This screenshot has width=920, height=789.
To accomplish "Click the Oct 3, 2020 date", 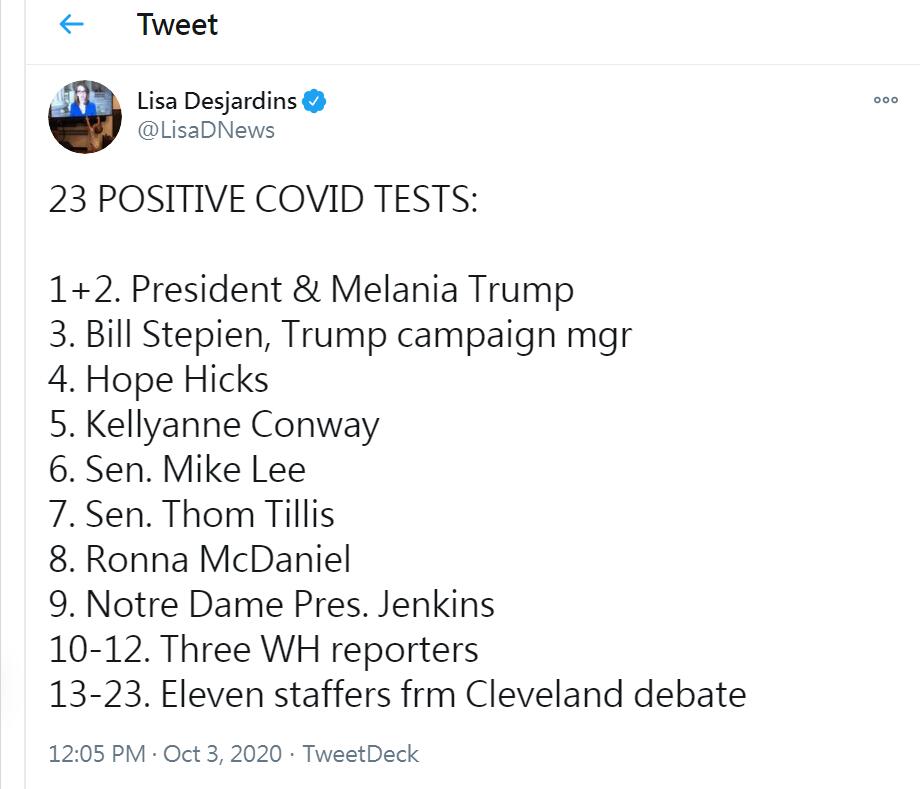I will click(x=220, y=754).
